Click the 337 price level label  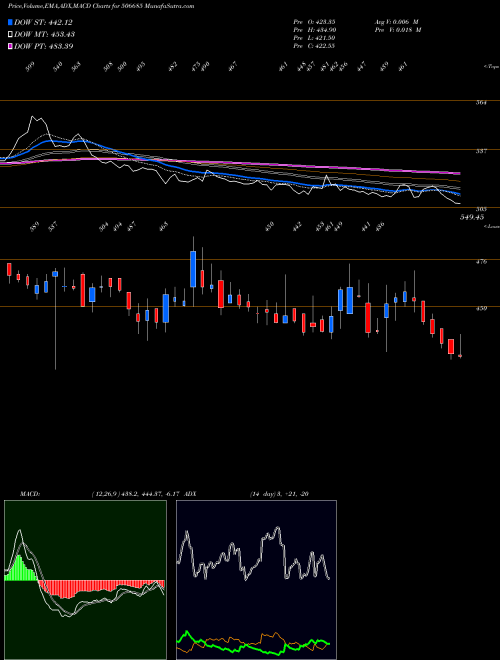(483, 151)
